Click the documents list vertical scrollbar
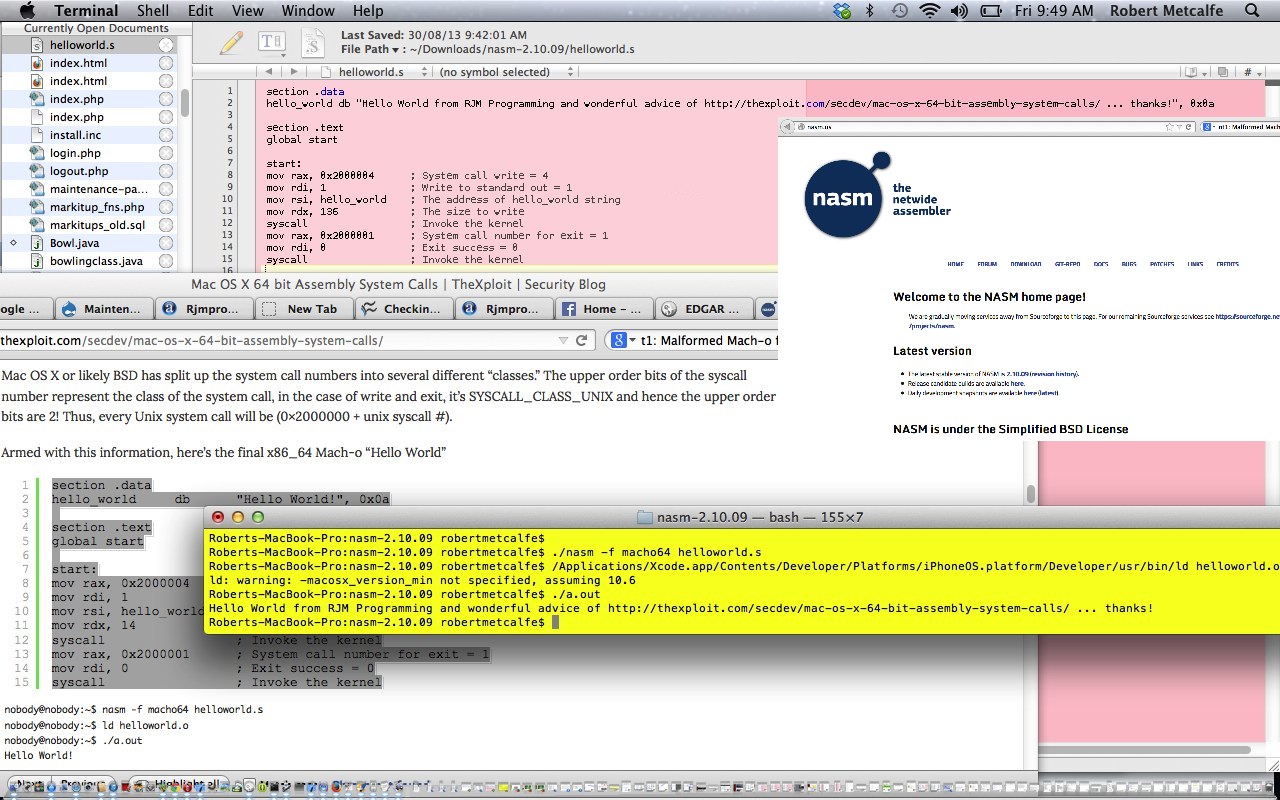This screenshot has height=800, width=1280. point(184,103)
